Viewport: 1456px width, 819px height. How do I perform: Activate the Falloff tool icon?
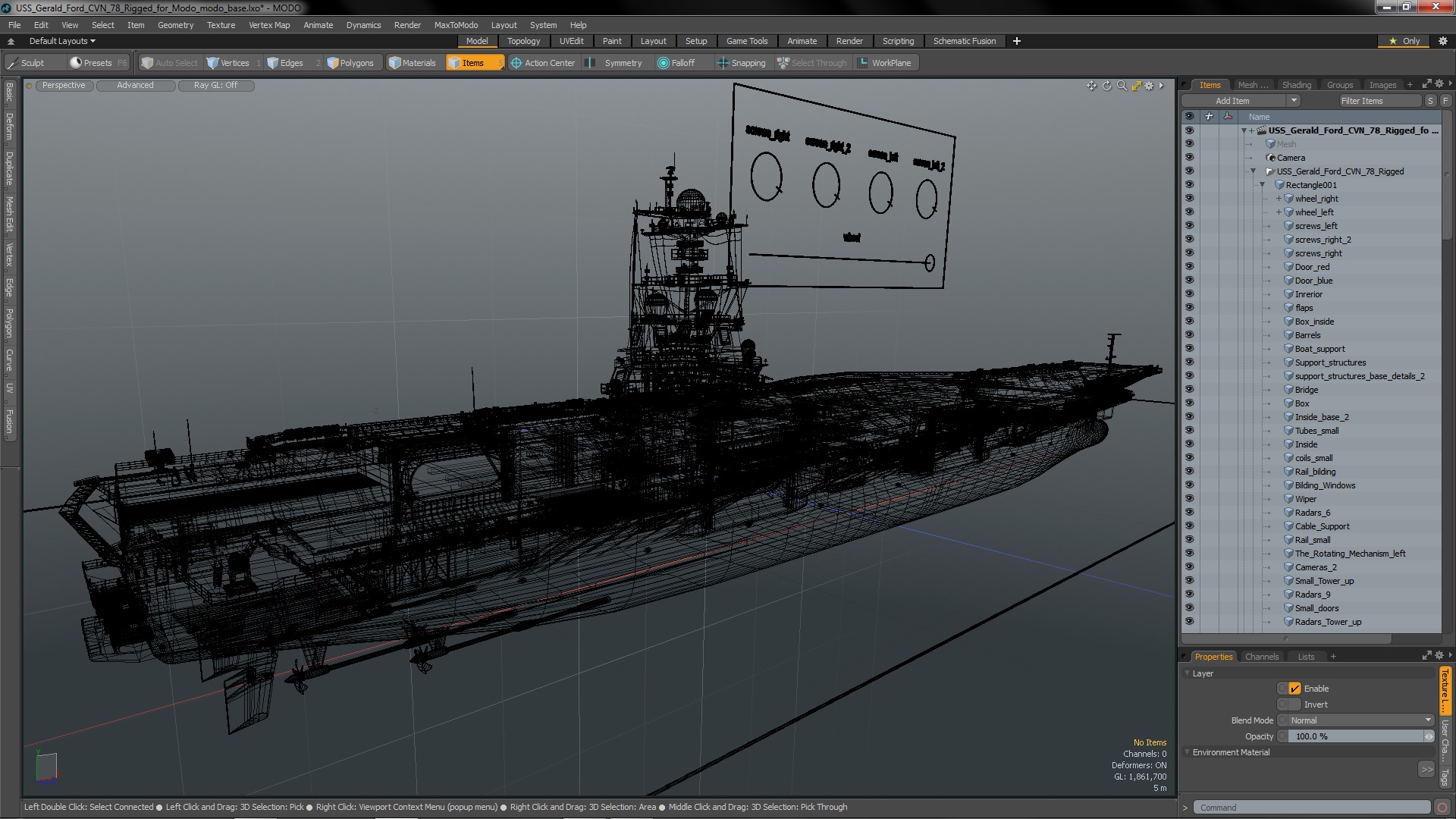point(664,63)
